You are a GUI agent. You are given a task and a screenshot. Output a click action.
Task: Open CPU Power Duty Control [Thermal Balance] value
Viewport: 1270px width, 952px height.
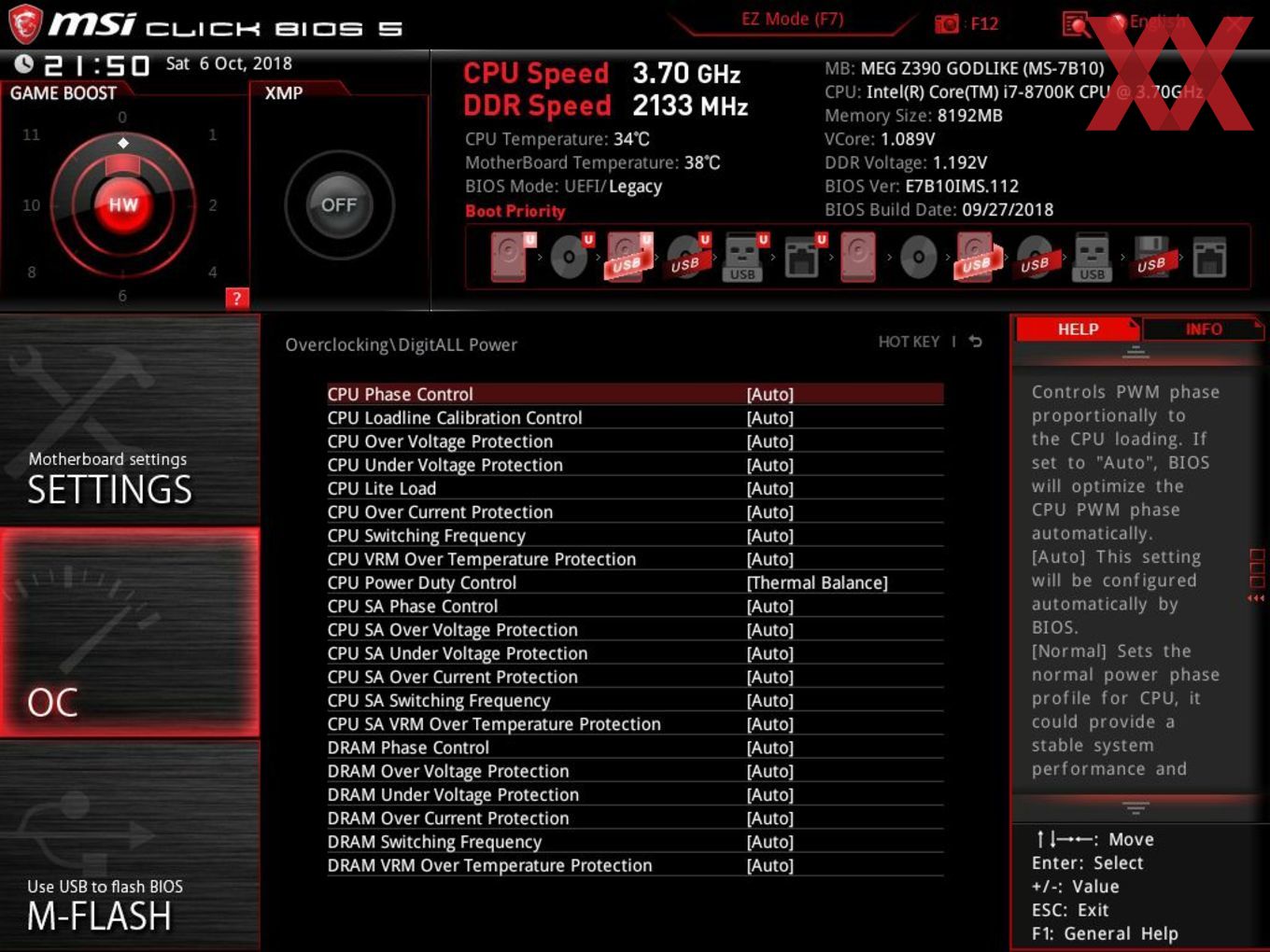(x=817, y=582)
